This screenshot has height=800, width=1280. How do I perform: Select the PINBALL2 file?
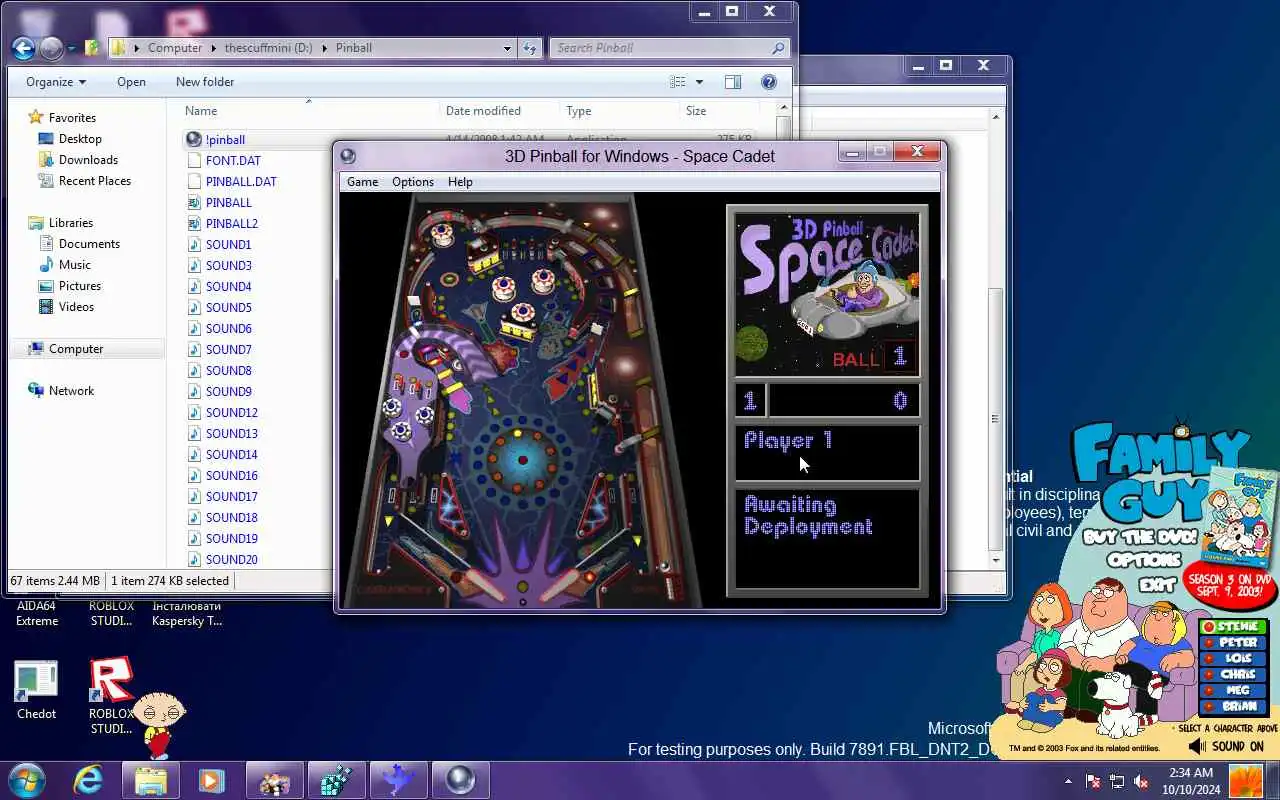231,223
